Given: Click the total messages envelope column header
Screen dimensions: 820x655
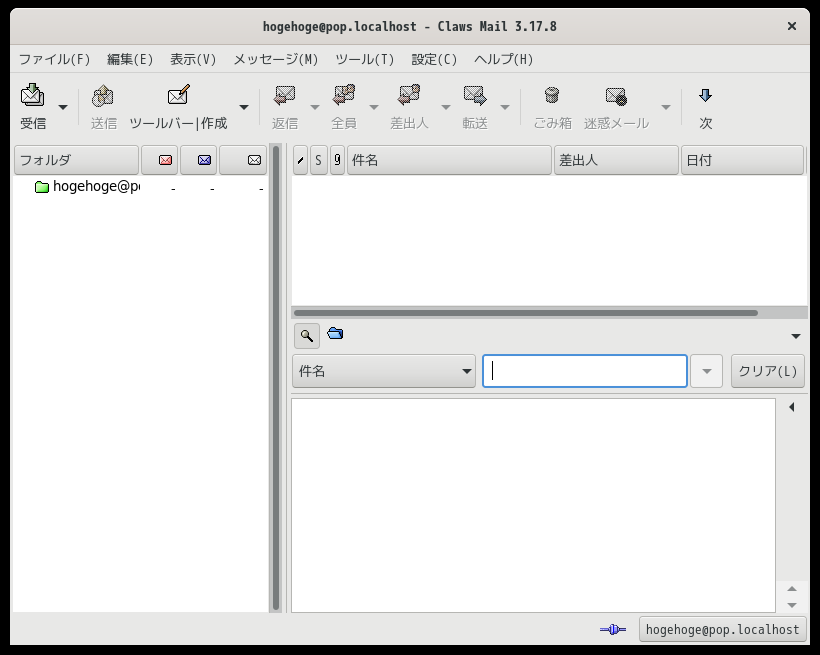Looking at the screenshot, I should click(243, 160).
